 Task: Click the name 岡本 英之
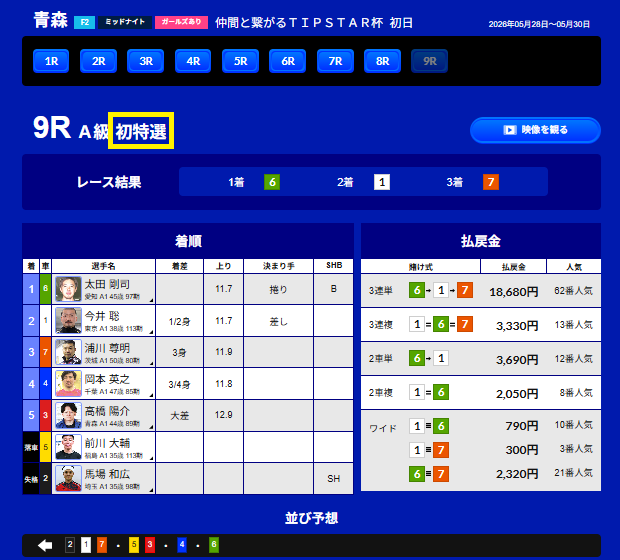pos(107,379)
